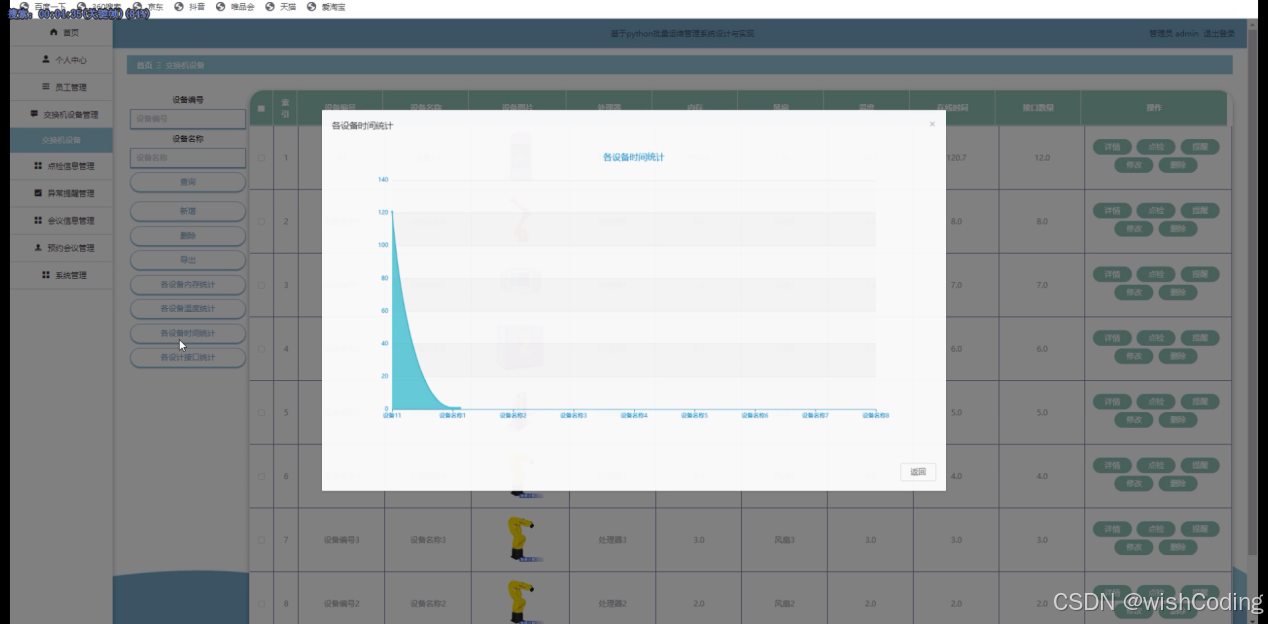Click the 个人中心 person icon
Screen dimensions: 1268x624
tap(46, 60)
